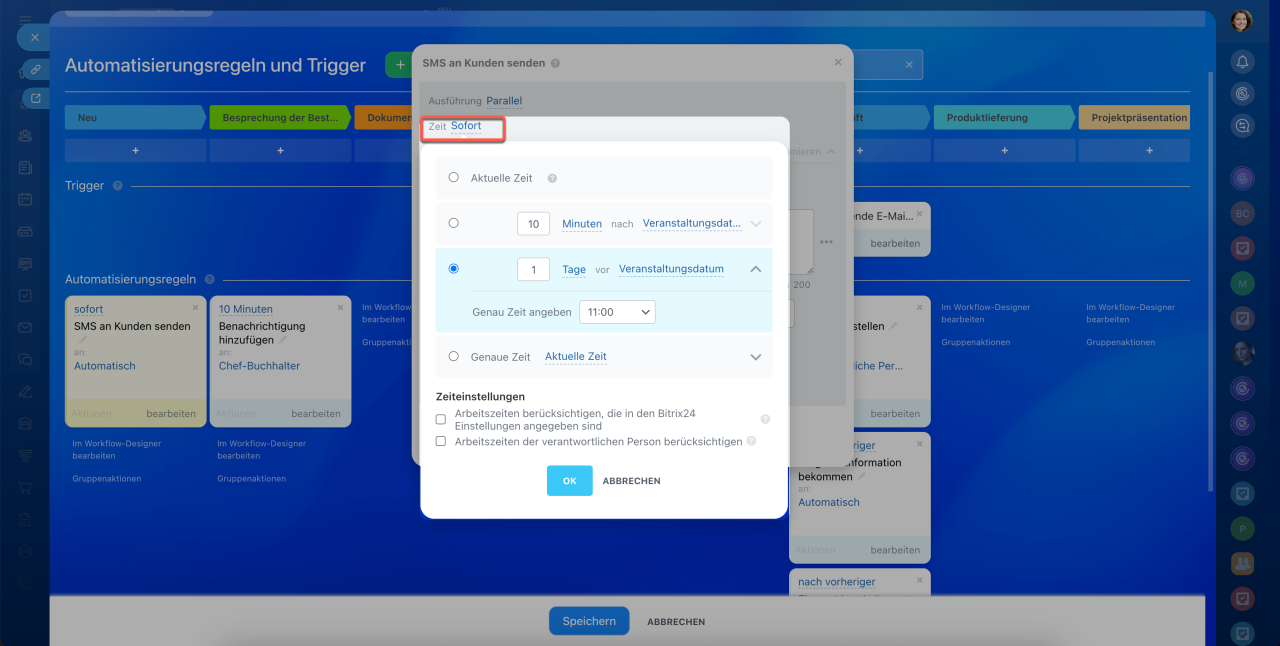
Task: Click help icon for verantwortliche Person Arbeitszeiten
Action: pyautogui.click(x=751, y=440)
